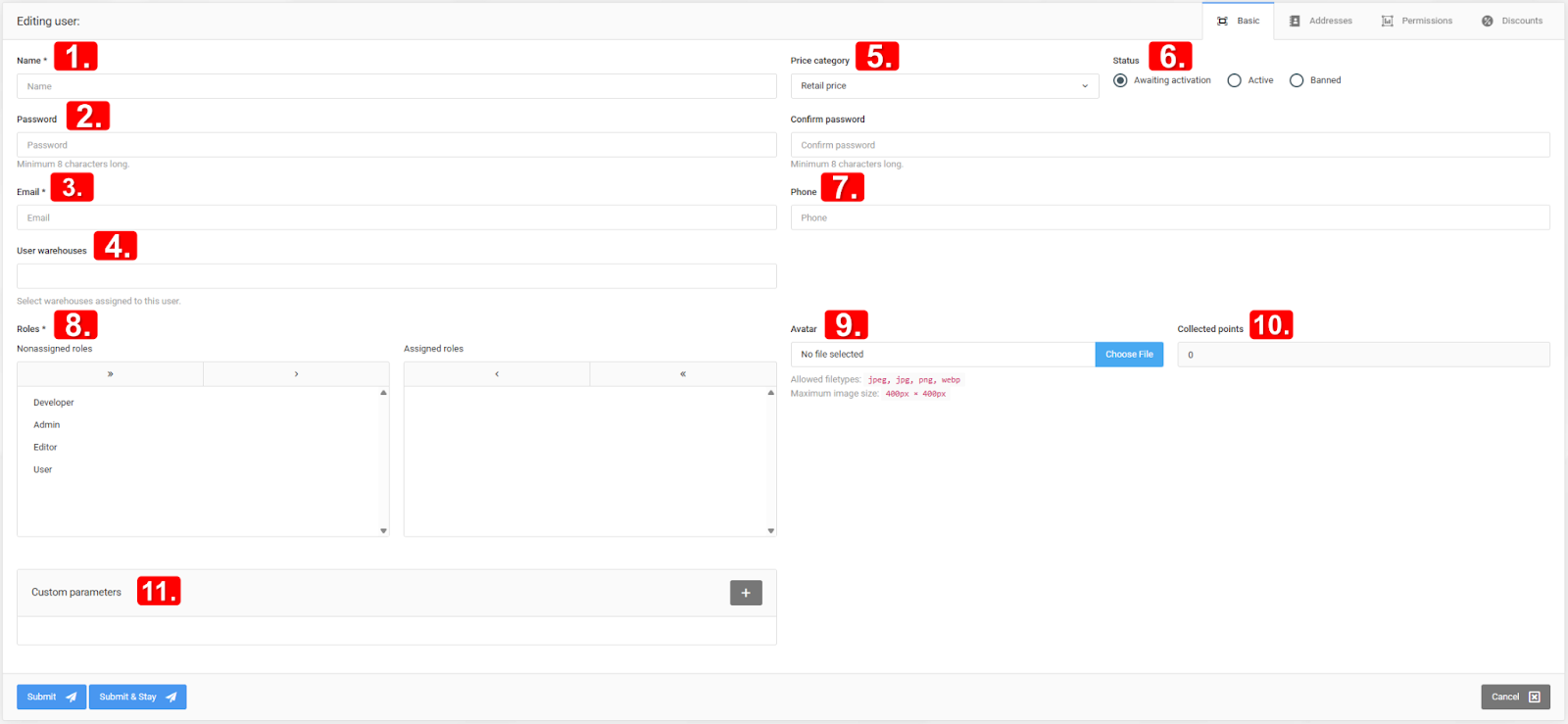The height and width of the screenshot is (724, 1568).
Task: Click the Collected points field
Action: pos(1364,355)
